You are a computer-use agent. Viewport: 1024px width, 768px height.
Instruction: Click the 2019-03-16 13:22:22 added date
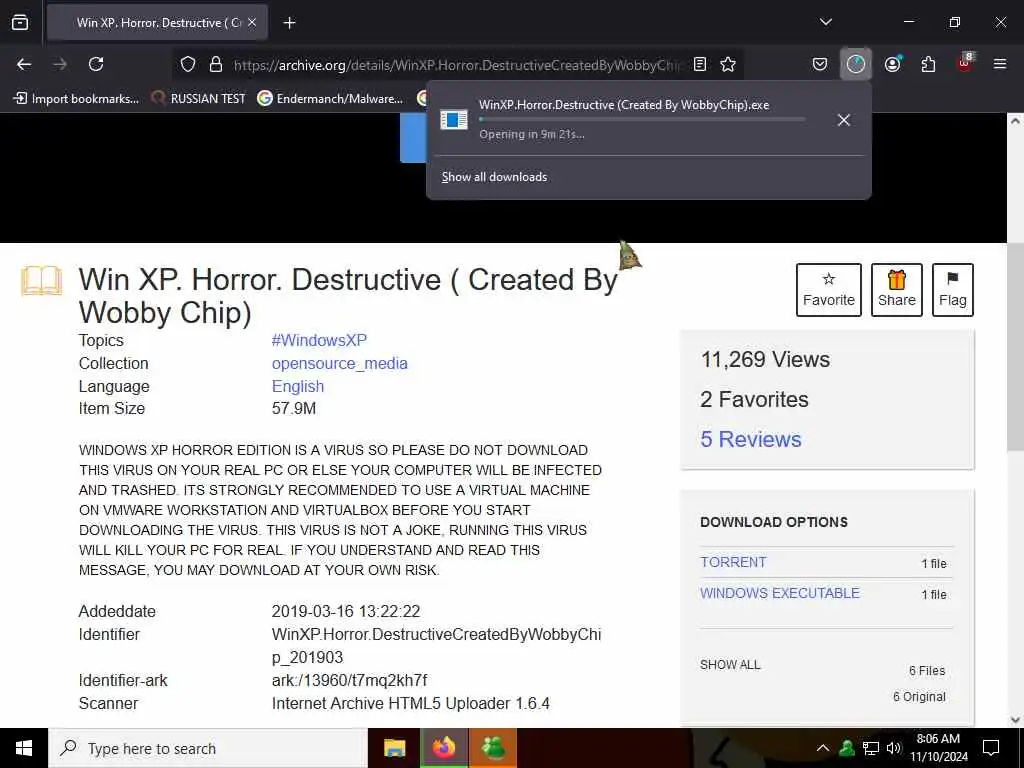tap(346, 611)
